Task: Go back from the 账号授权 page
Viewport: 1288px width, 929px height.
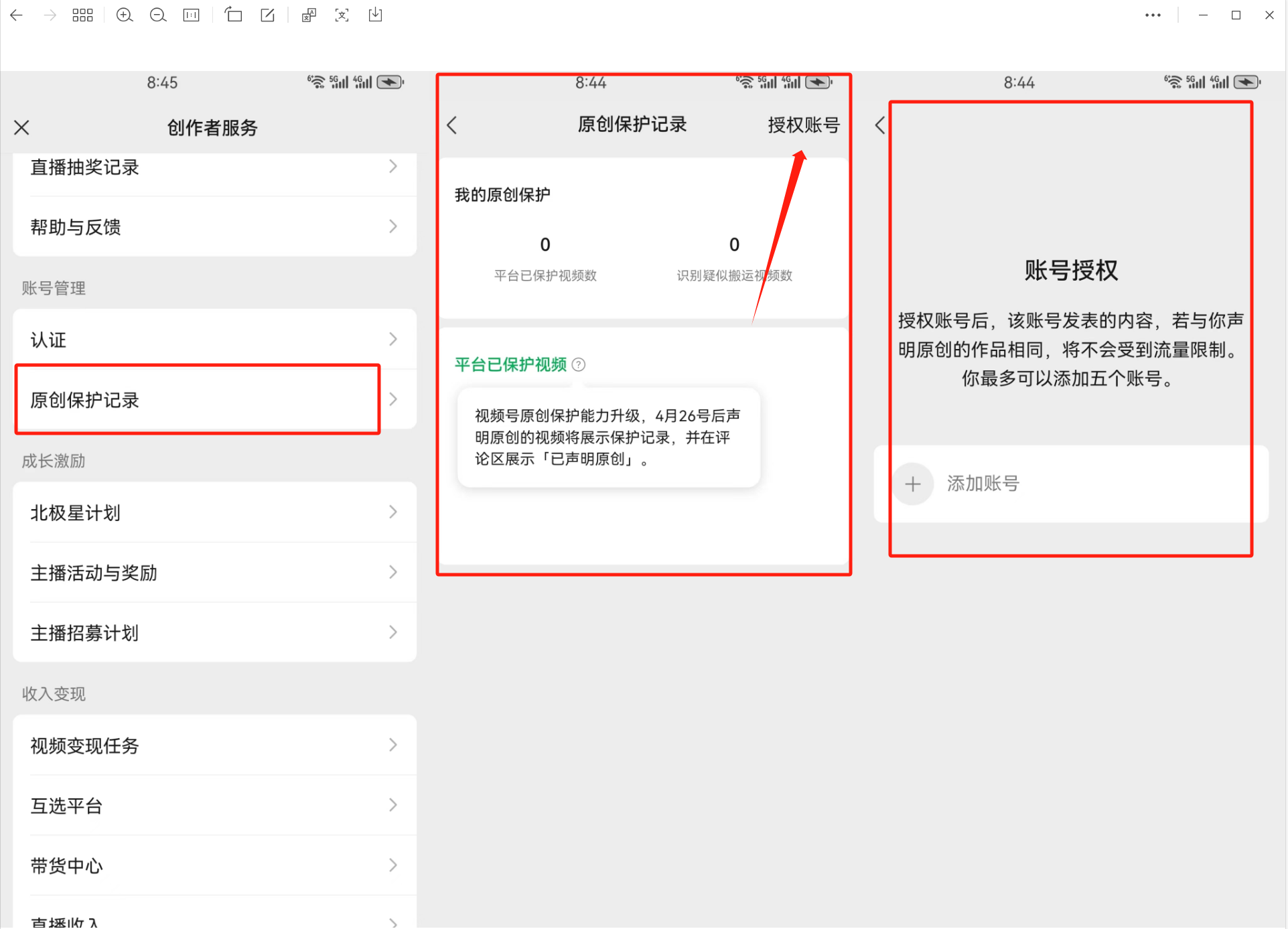Action: pos(880,125)
